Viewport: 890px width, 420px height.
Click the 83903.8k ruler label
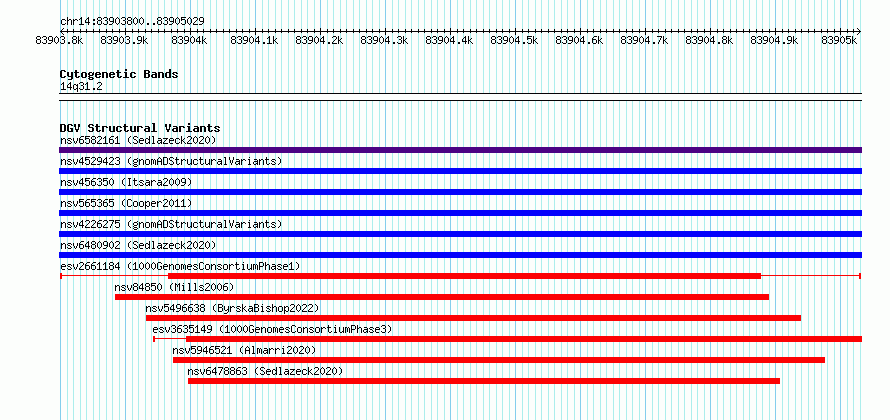coord(60,41)
